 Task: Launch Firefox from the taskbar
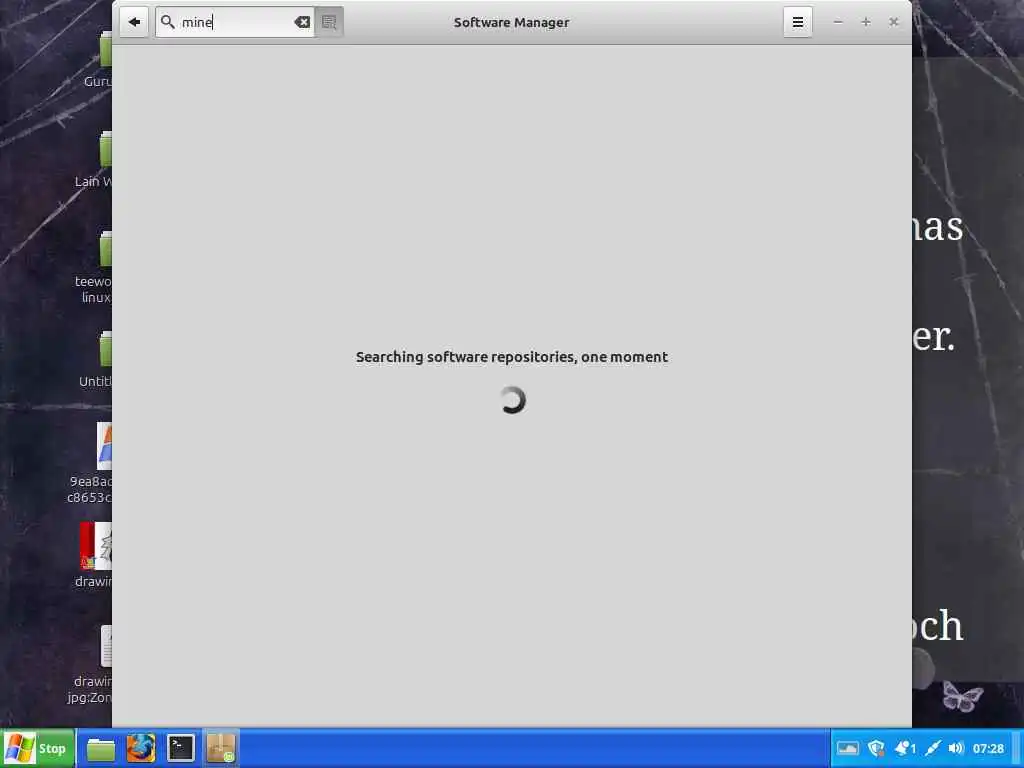[140, 748]
